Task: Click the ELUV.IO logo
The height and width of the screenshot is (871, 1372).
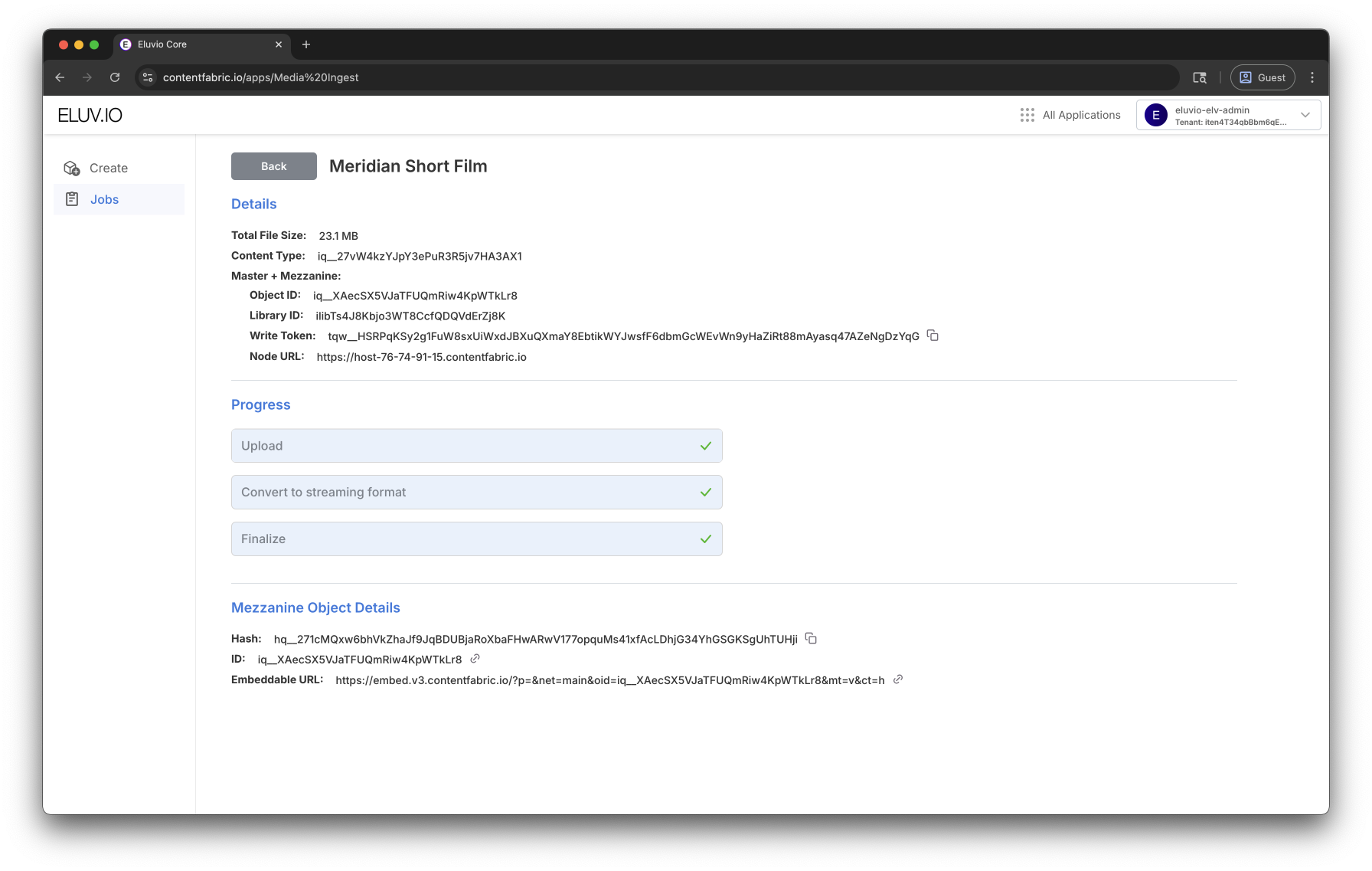Action: [90, 115]
